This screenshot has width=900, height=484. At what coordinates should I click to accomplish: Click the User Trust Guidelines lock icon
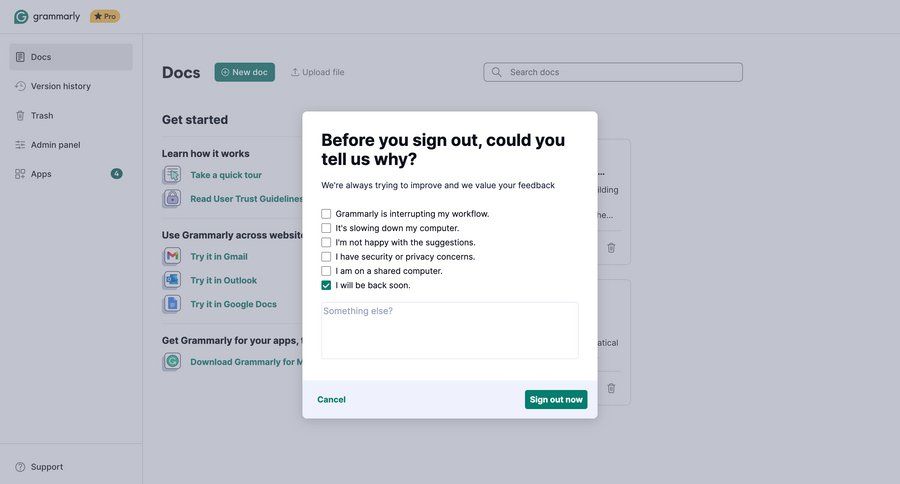tap(172, 199)
